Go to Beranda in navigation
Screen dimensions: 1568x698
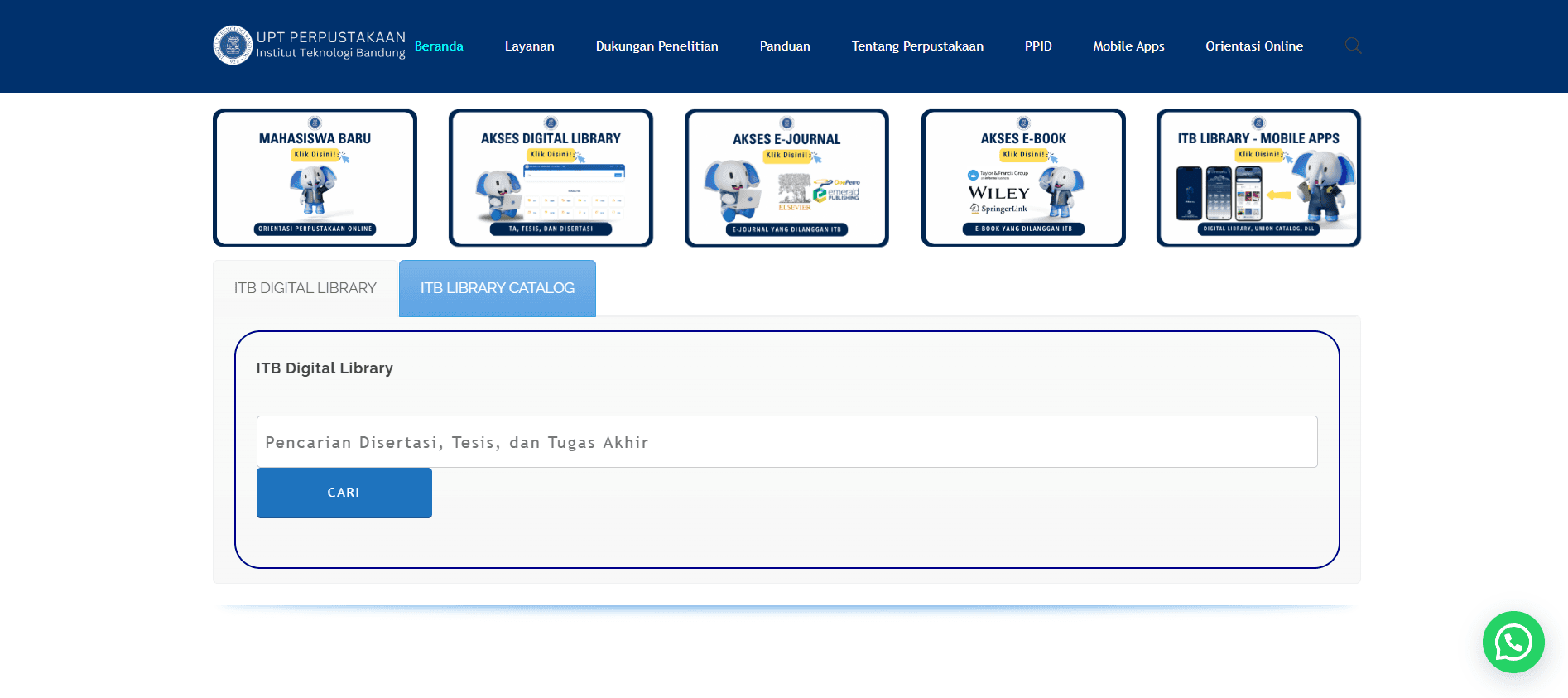pos(439,46)
